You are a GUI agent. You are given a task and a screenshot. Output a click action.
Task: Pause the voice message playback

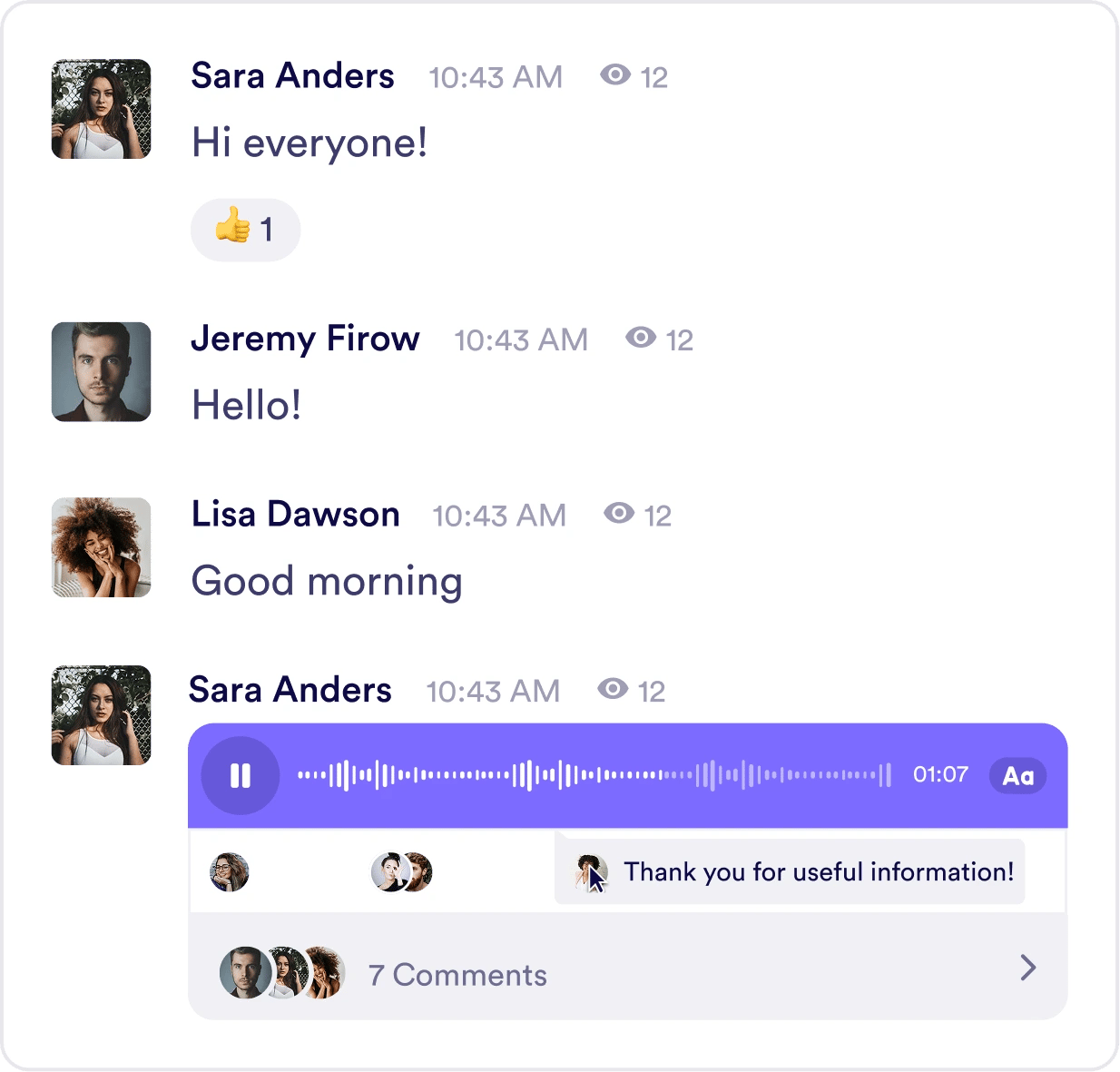(241, 776)
